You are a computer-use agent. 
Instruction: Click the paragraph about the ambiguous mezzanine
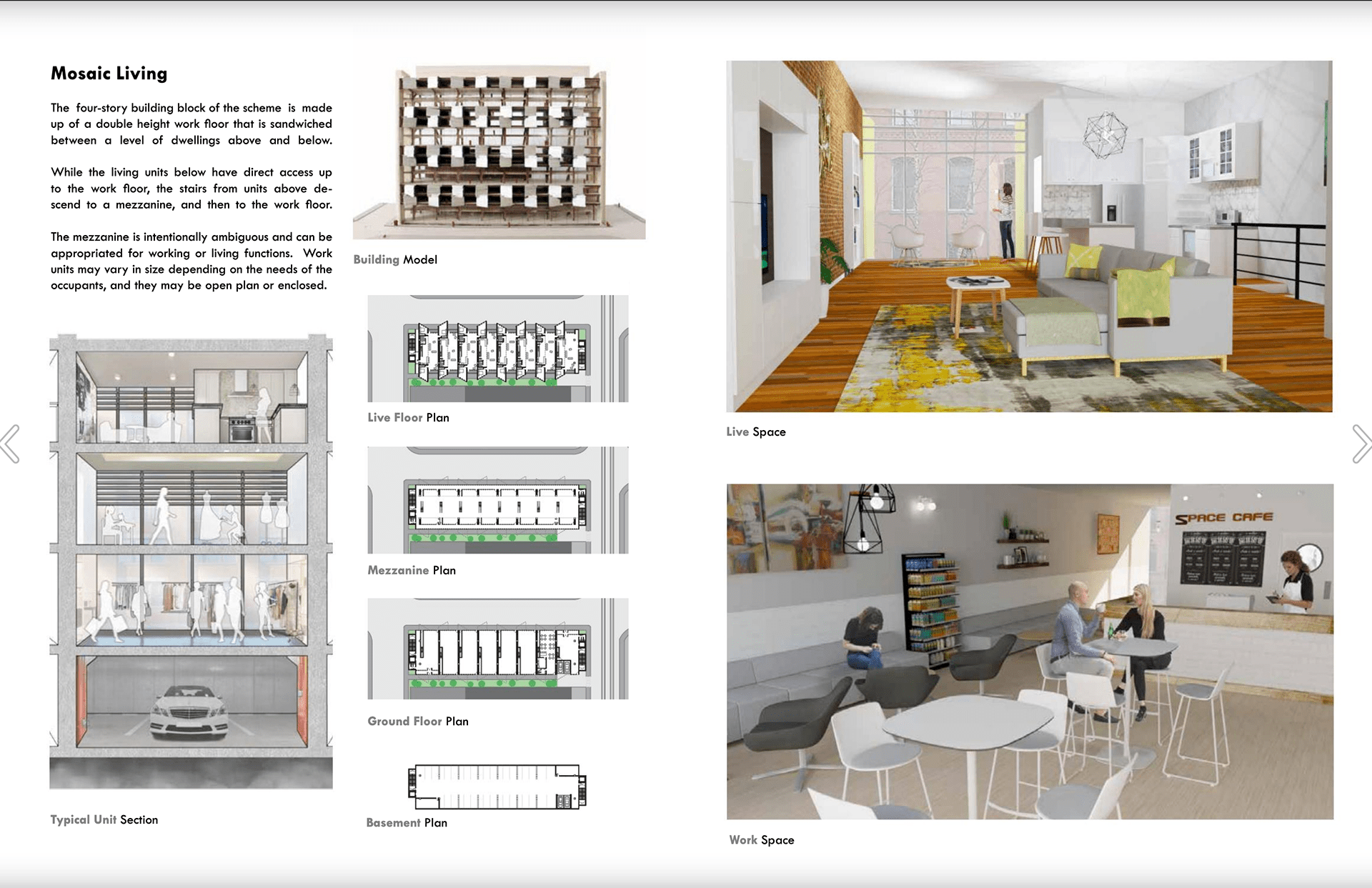coord(191,261)
